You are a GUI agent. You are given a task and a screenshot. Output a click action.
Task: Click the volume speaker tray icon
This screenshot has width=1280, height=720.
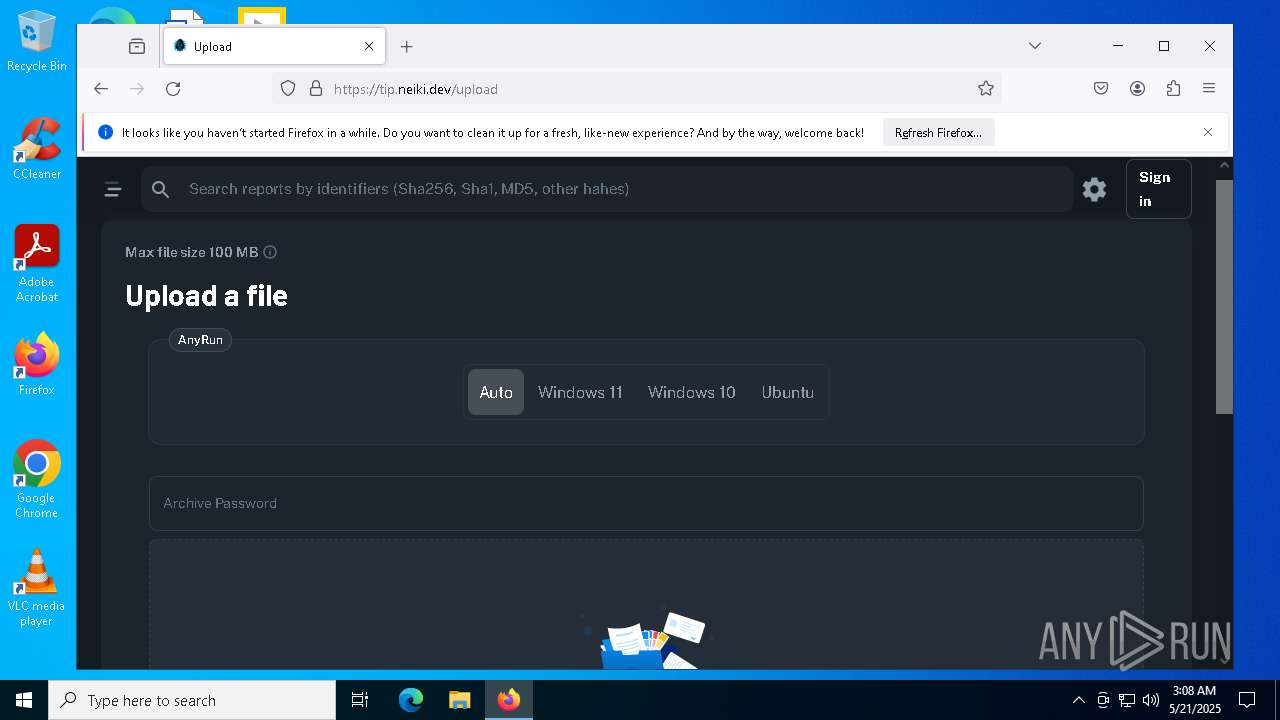[x=1151, y=700]
